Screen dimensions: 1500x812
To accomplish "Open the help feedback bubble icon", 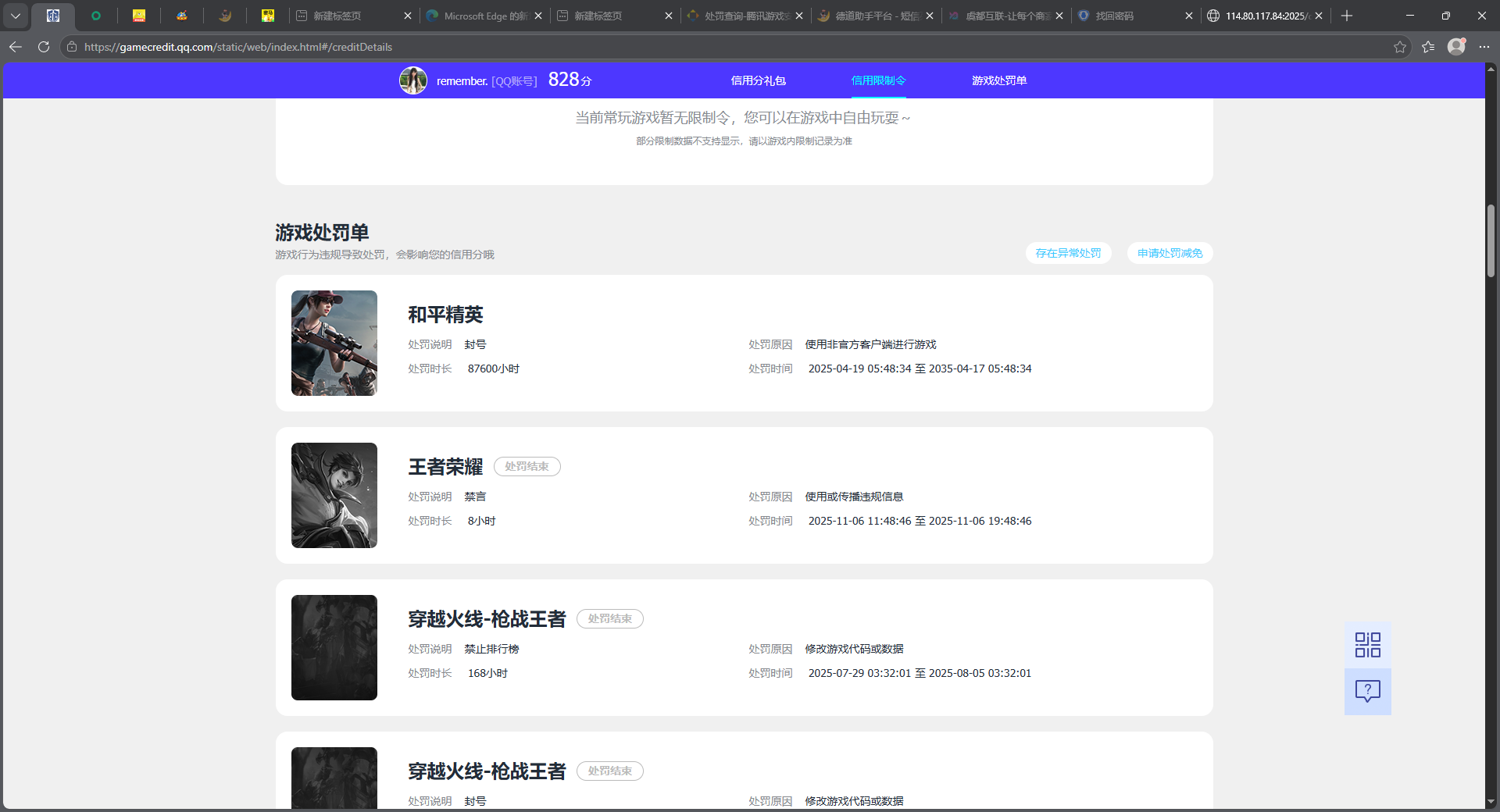I will (x=1367, y=691).
